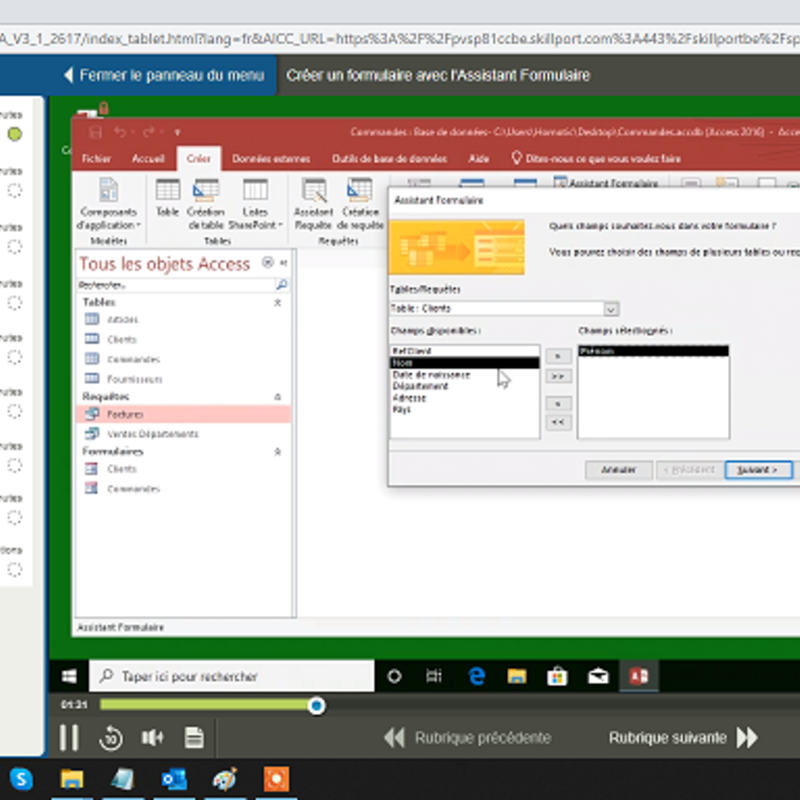The height and width of the screenshot is (800, 800).
Task: Open Microsoft Store taskbar icon
Action: (557, 677)
